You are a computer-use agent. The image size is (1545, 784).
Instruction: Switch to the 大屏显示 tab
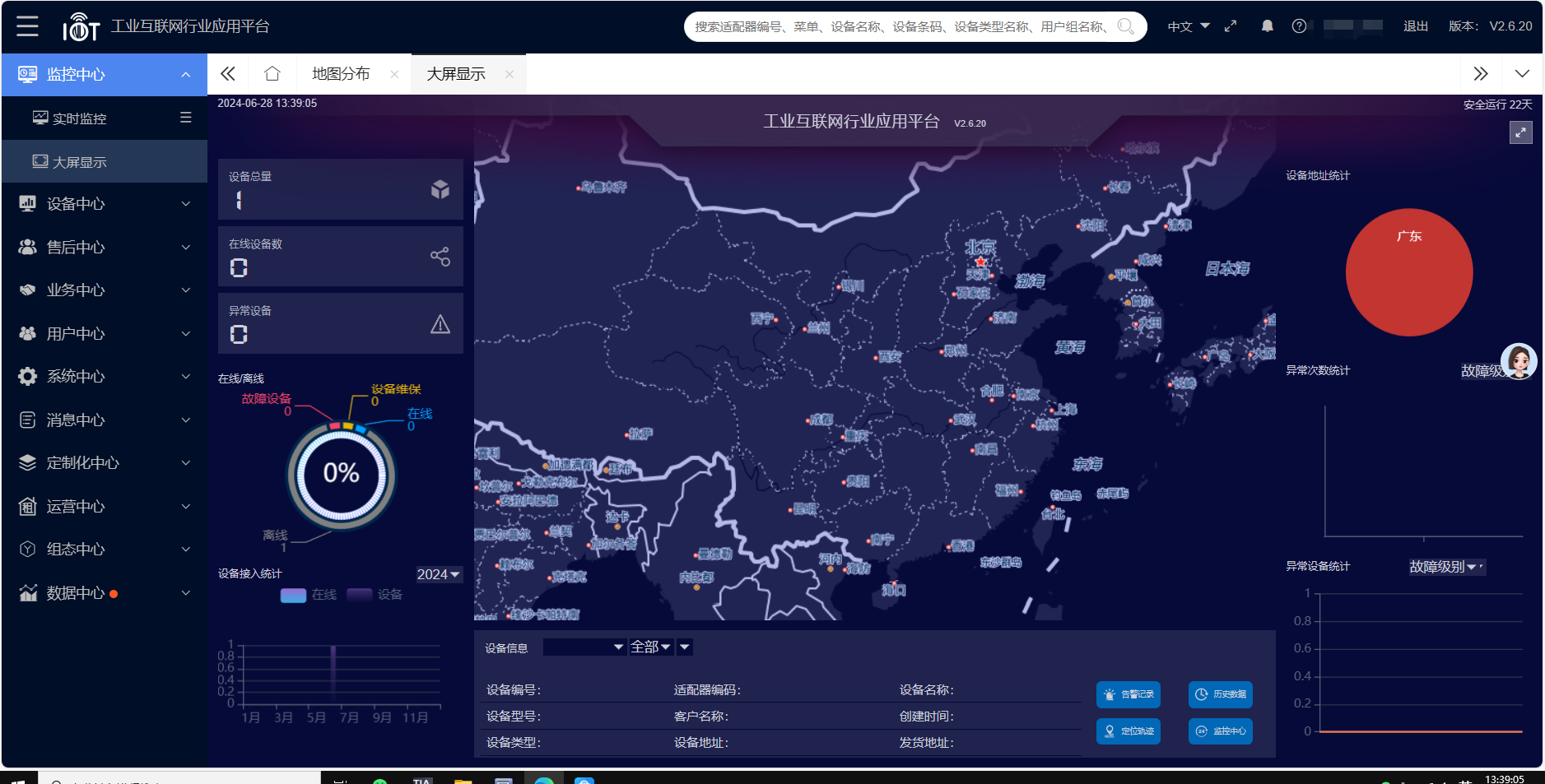(456, 74)
